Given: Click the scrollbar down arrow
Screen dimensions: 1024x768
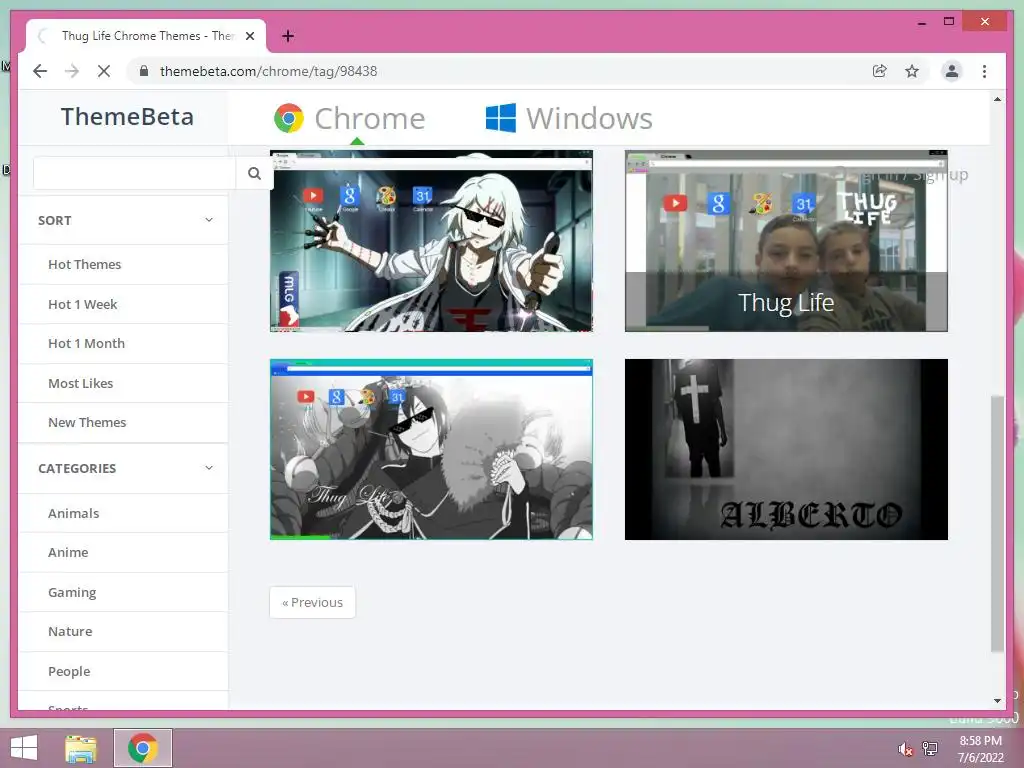Looking at the screenshot, I should point(997,701).
